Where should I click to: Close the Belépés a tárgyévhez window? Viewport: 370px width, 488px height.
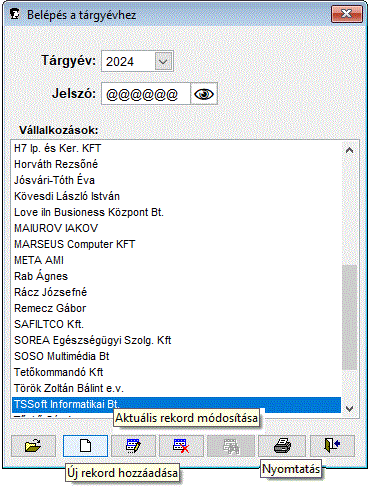347,14
